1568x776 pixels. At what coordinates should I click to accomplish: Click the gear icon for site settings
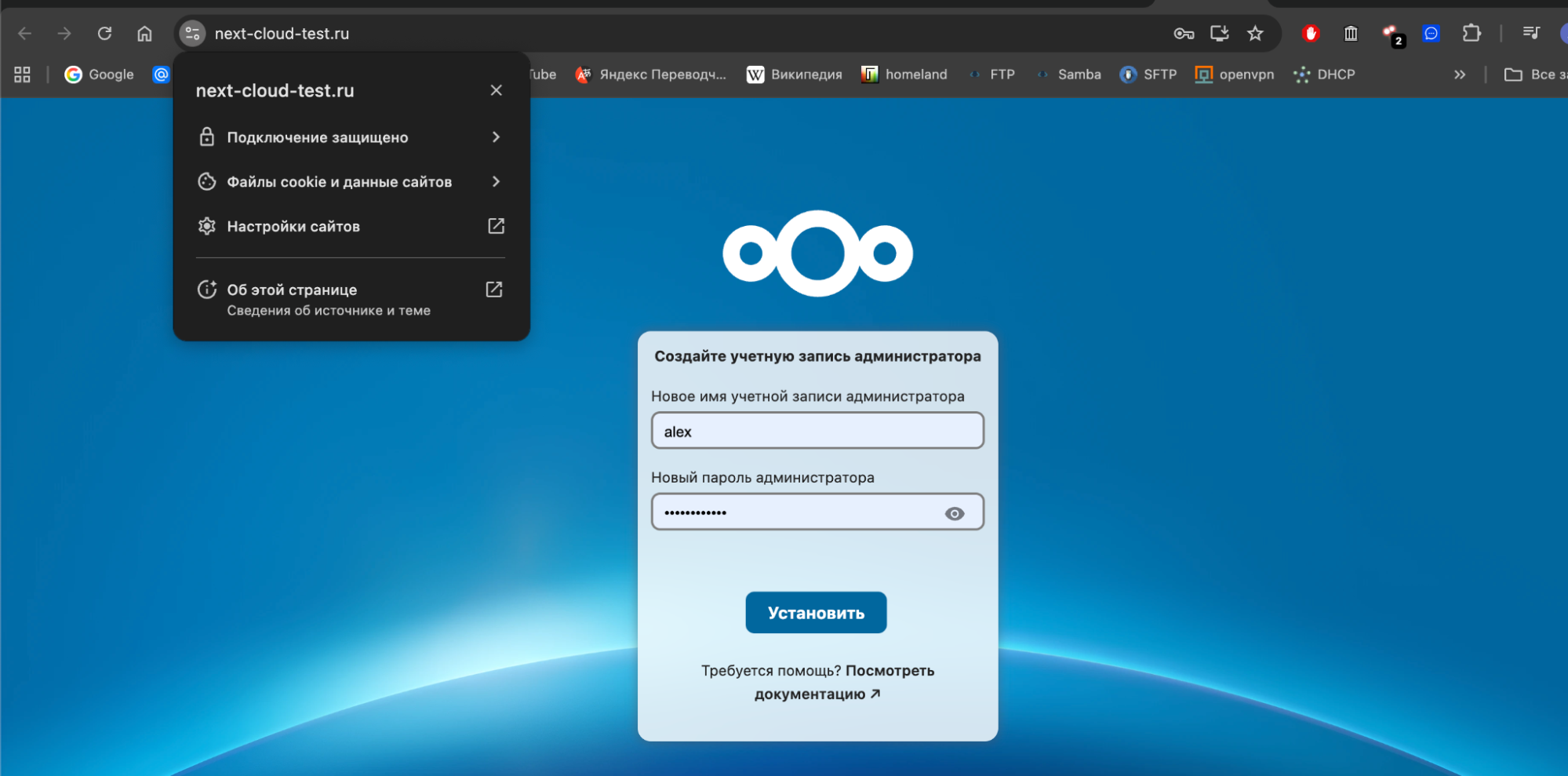click(x=206, y=226)
